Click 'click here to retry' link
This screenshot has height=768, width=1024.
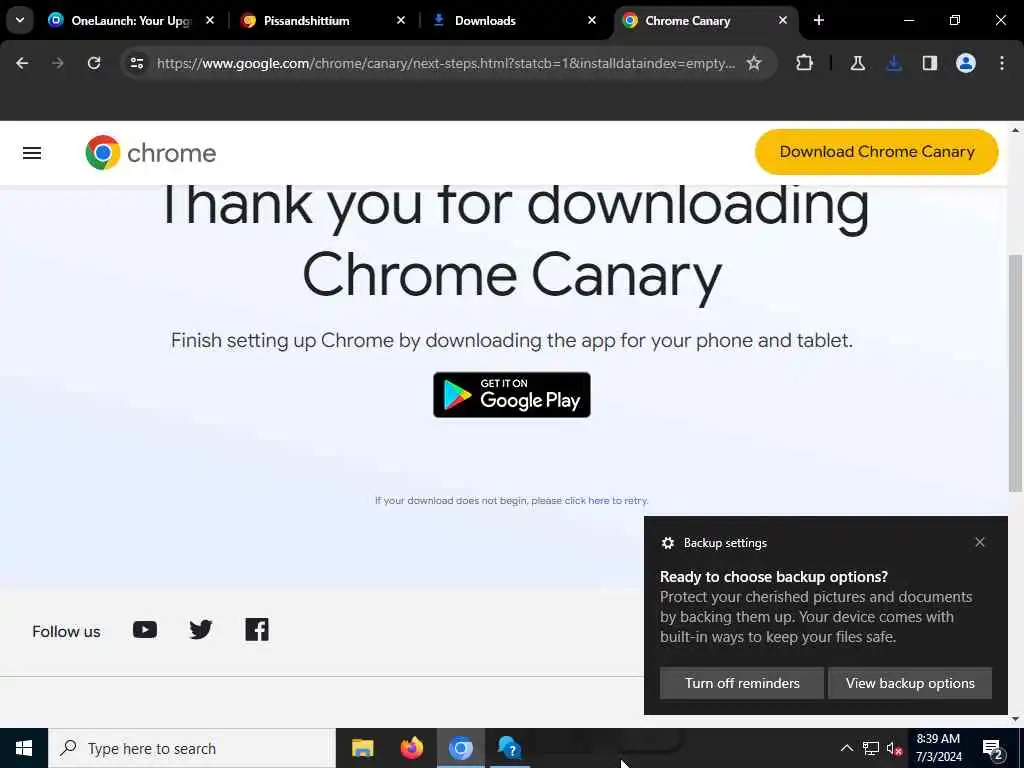click(x=606, y=501)
